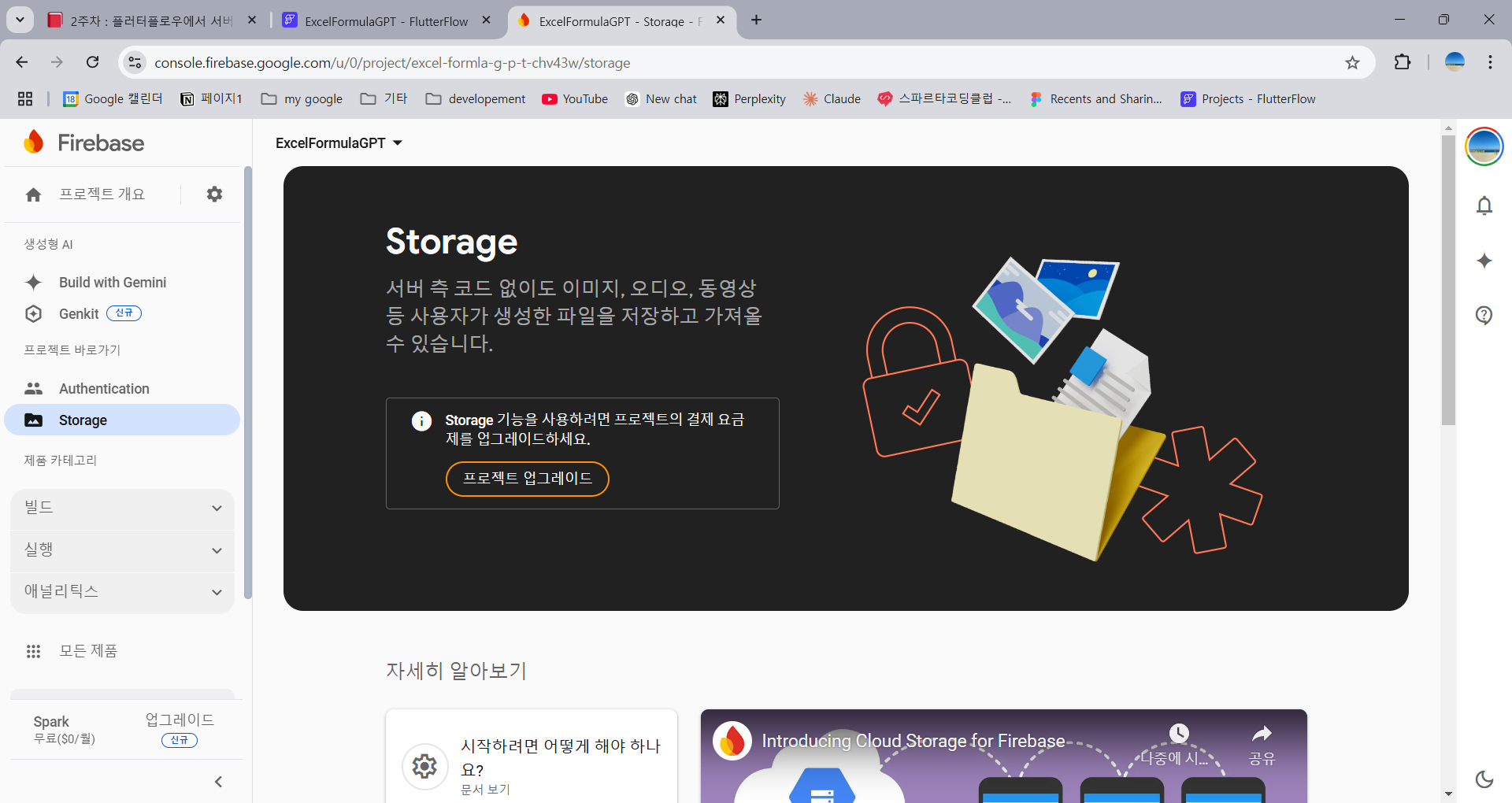This screenshot has height=803, width=1512.
Task: Click site info icon in address bar
Action: (x=135, y=62)
